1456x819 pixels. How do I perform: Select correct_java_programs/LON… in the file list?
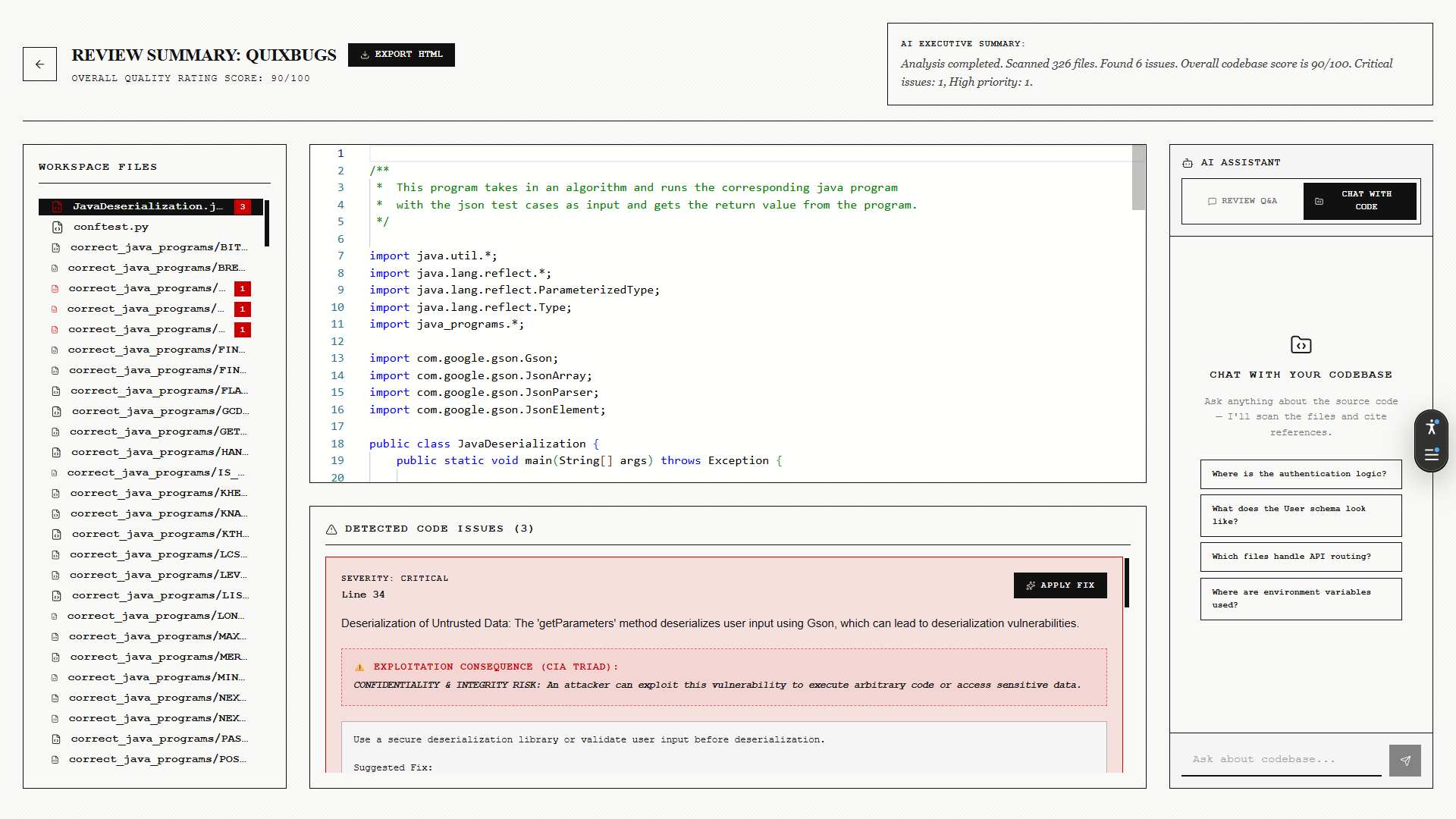pos(151,616)
